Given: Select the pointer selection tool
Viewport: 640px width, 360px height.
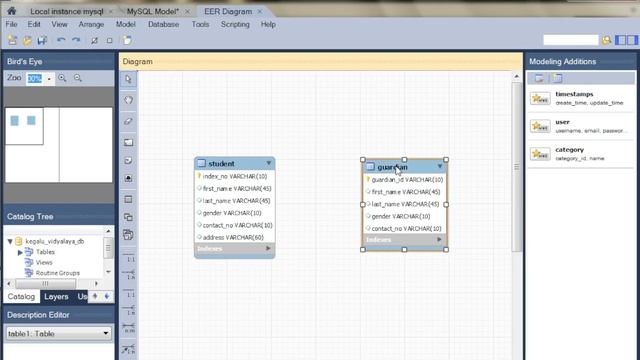Looking at the screenshot, I should [x=129, y=79].
